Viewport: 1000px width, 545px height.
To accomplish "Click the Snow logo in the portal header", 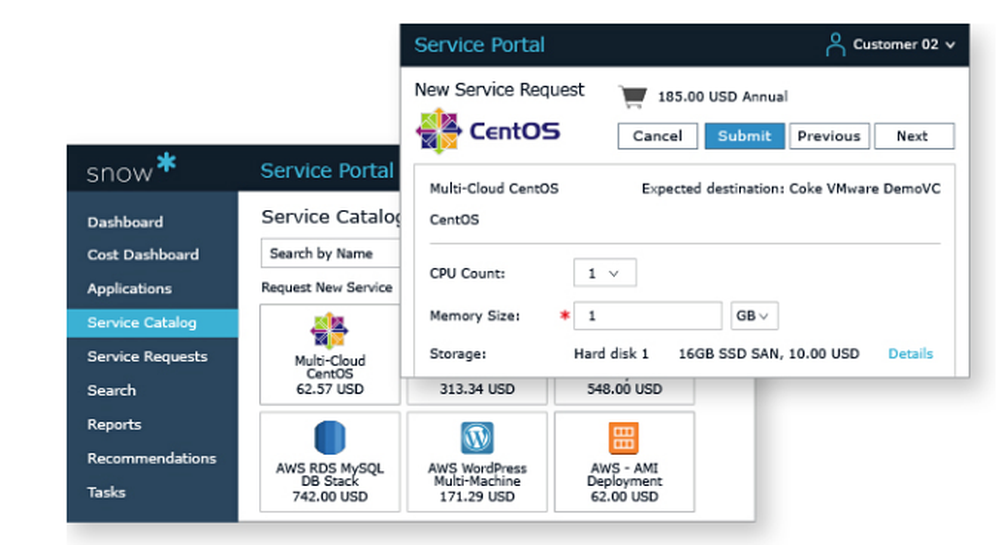I will coord(131,168).
